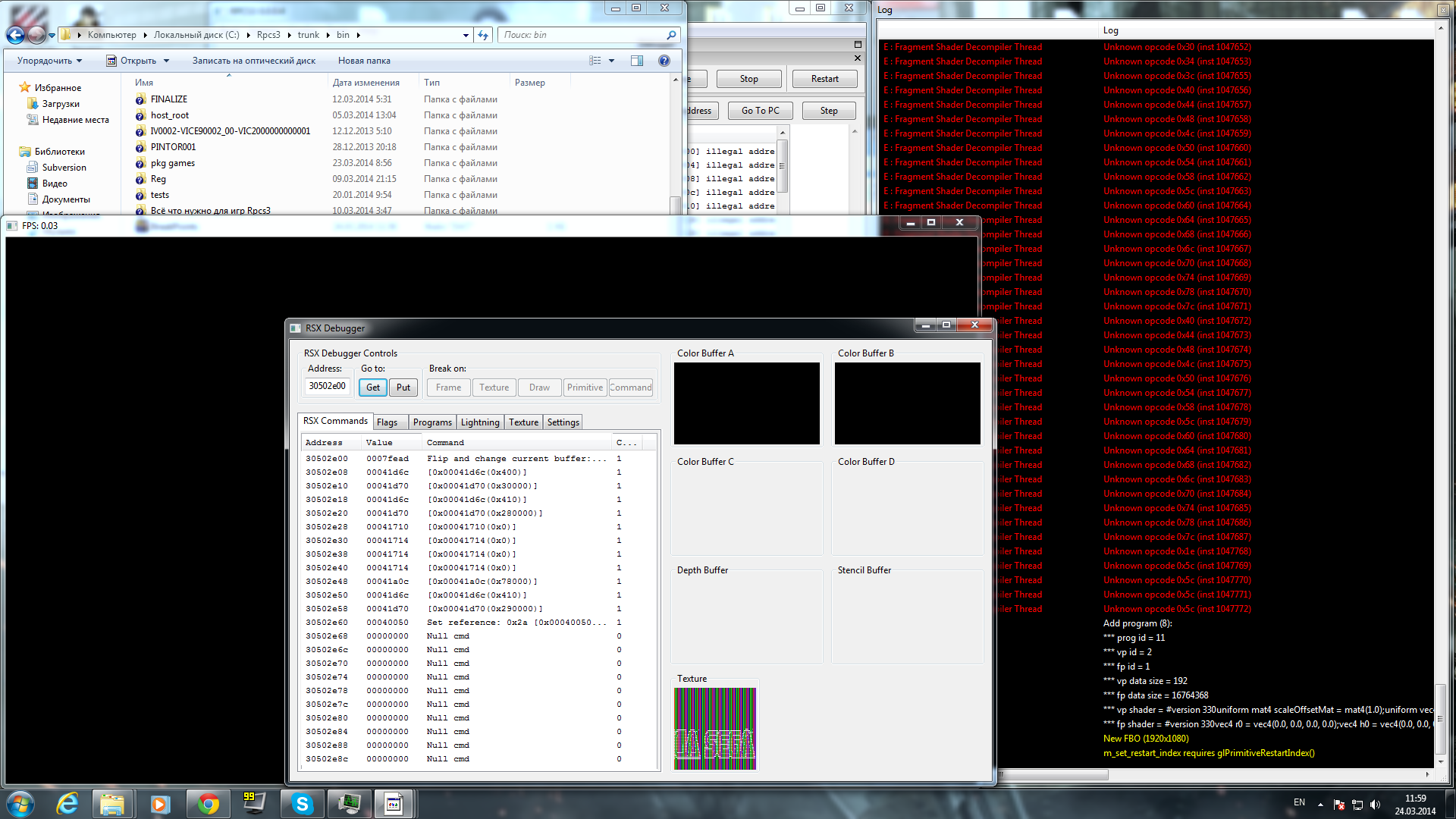Open the Settings tab in RSX Debugger
Image resolution: width=1456 pixels, height=819 pixels.
coord(563,422)
